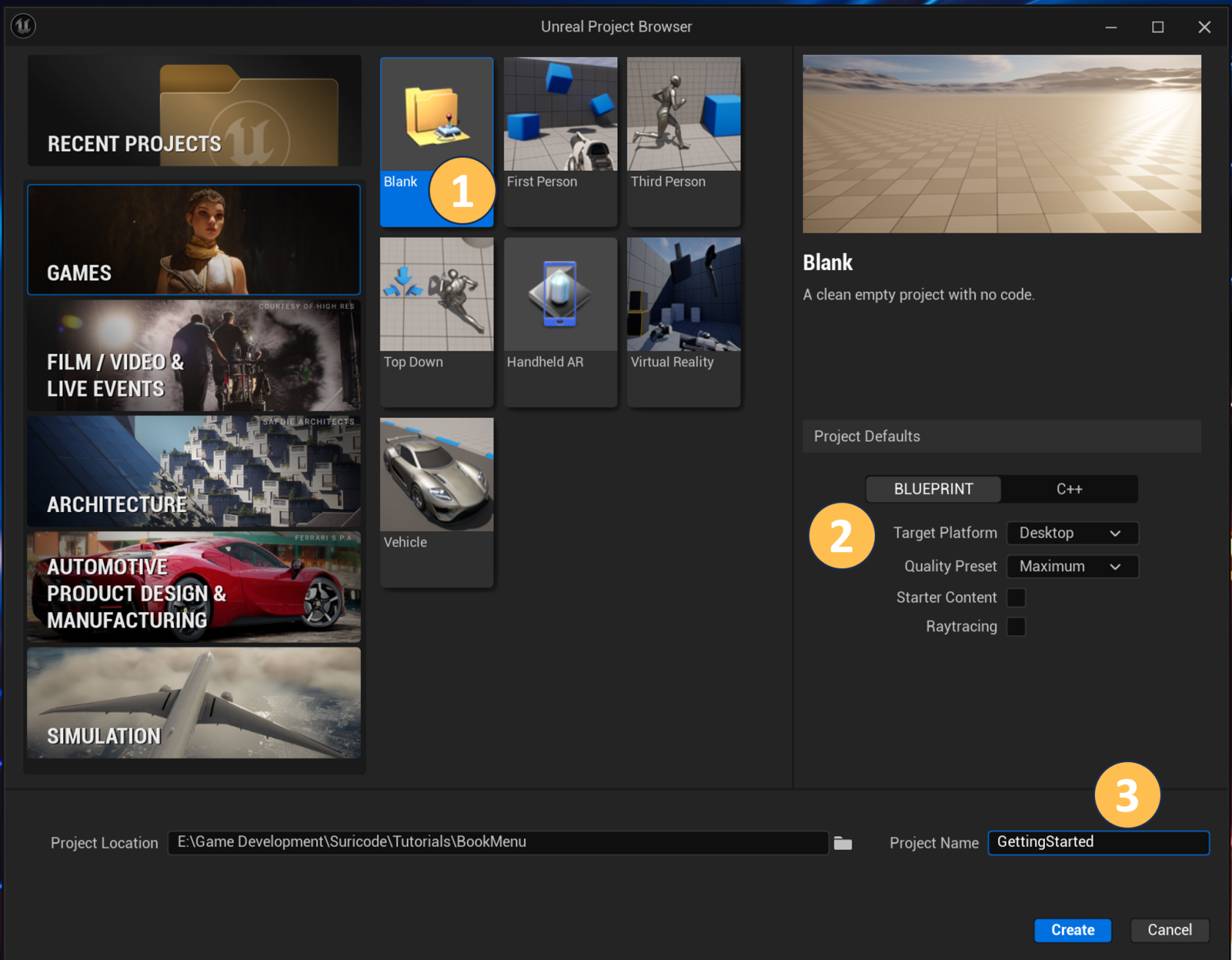1232x960 pixels.
Task: Pick the Top Down template
Action: tap(436, 322)
